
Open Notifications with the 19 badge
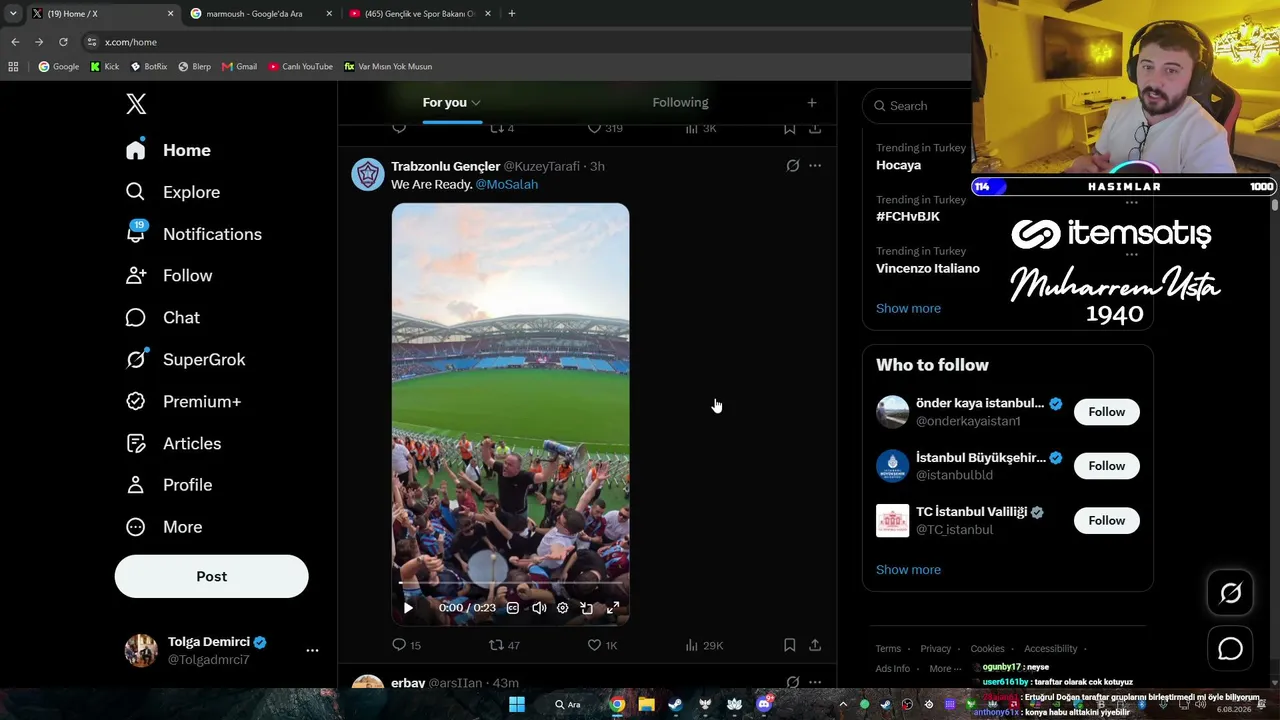point(194,234)
